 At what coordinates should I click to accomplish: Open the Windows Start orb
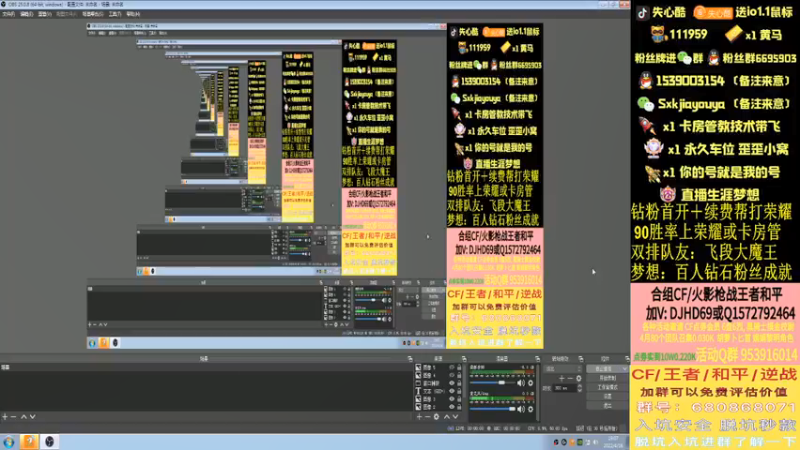[9, 442]
